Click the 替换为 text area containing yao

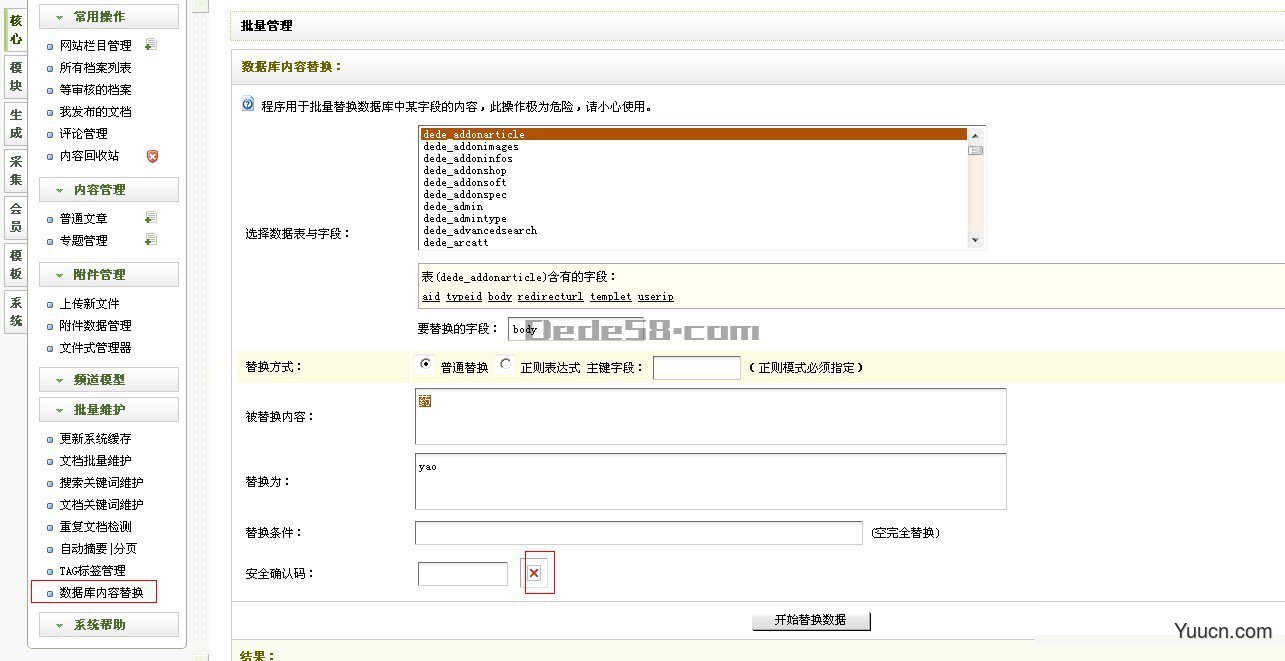[x=711, y=481]
